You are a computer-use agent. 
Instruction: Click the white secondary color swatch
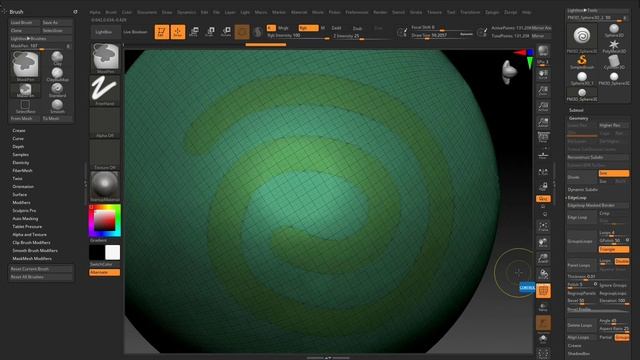click(113, 253)
